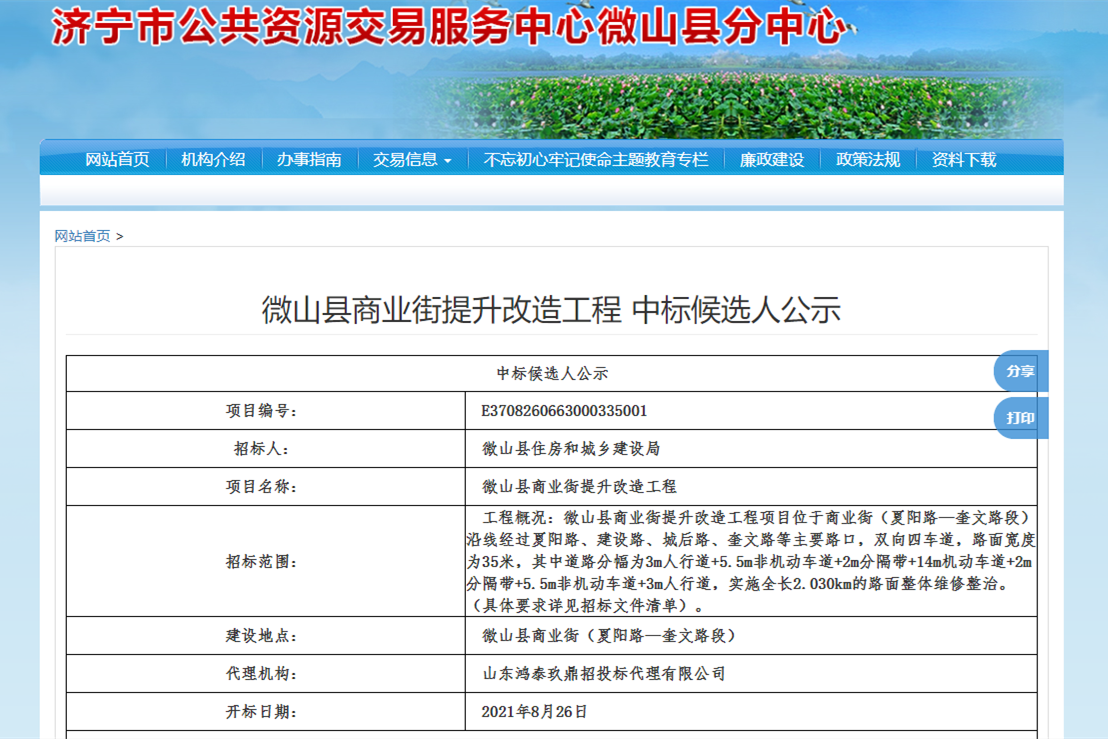Click the tenderer name 微山县住房和城乡建设局
The width and height of the screenshot is (1108, 739).
pos(570,449)
